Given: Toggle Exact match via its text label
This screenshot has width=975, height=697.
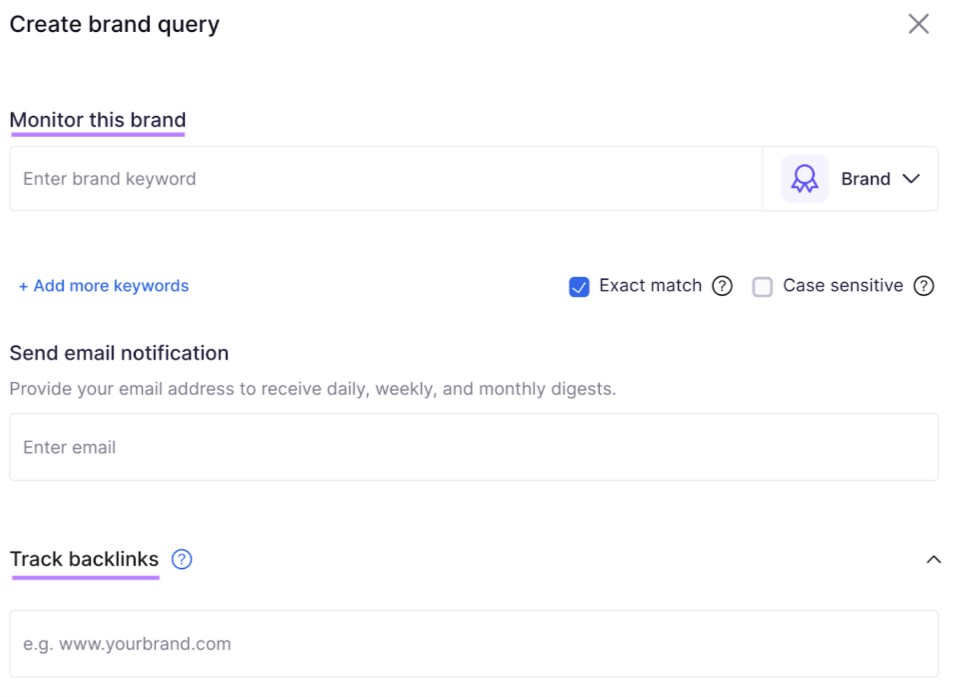Looking at the screenshot, I should [650, 285].
